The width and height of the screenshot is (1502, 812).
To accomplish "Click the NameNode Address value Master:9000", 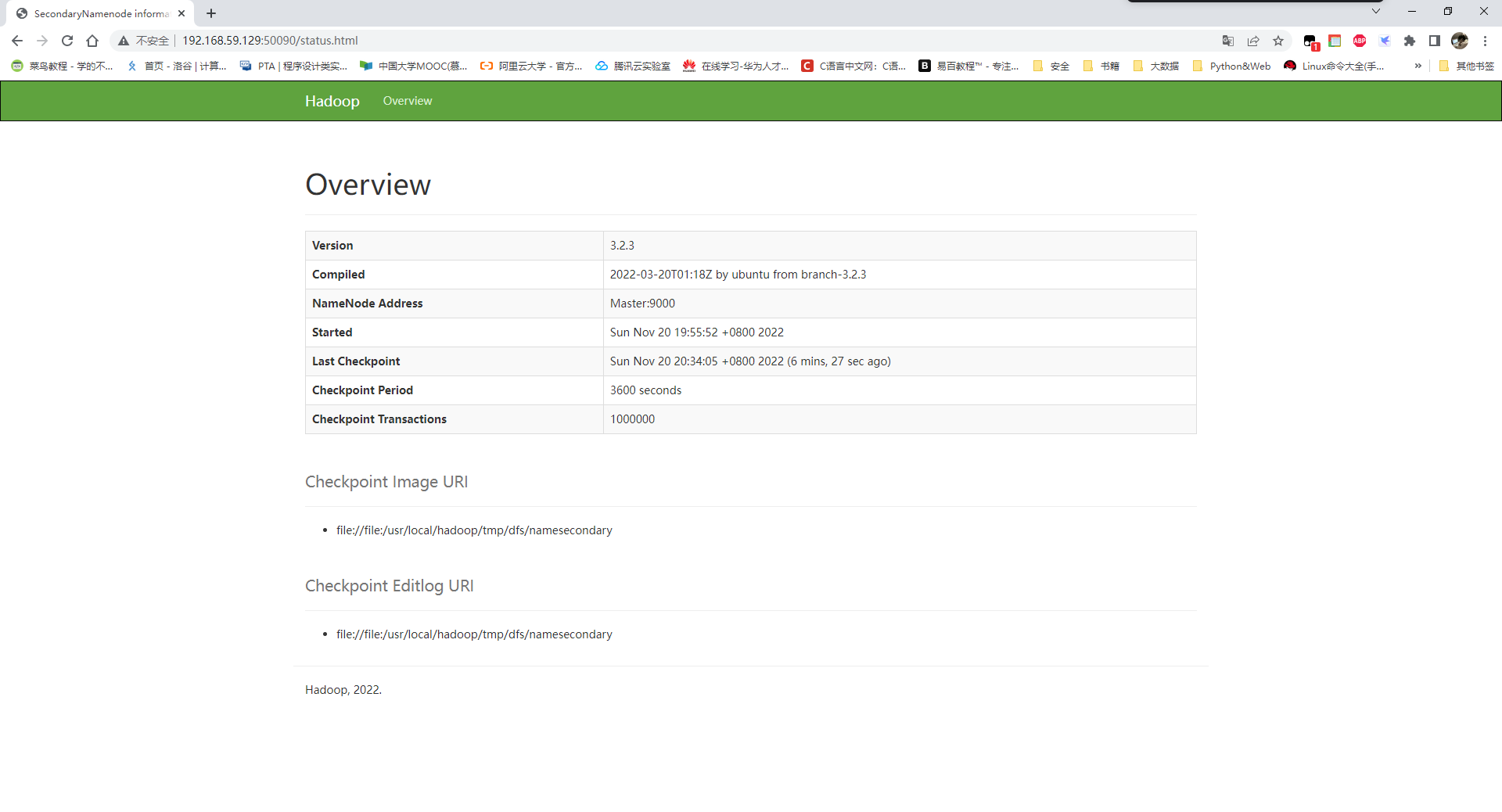I will click(642, 304).
